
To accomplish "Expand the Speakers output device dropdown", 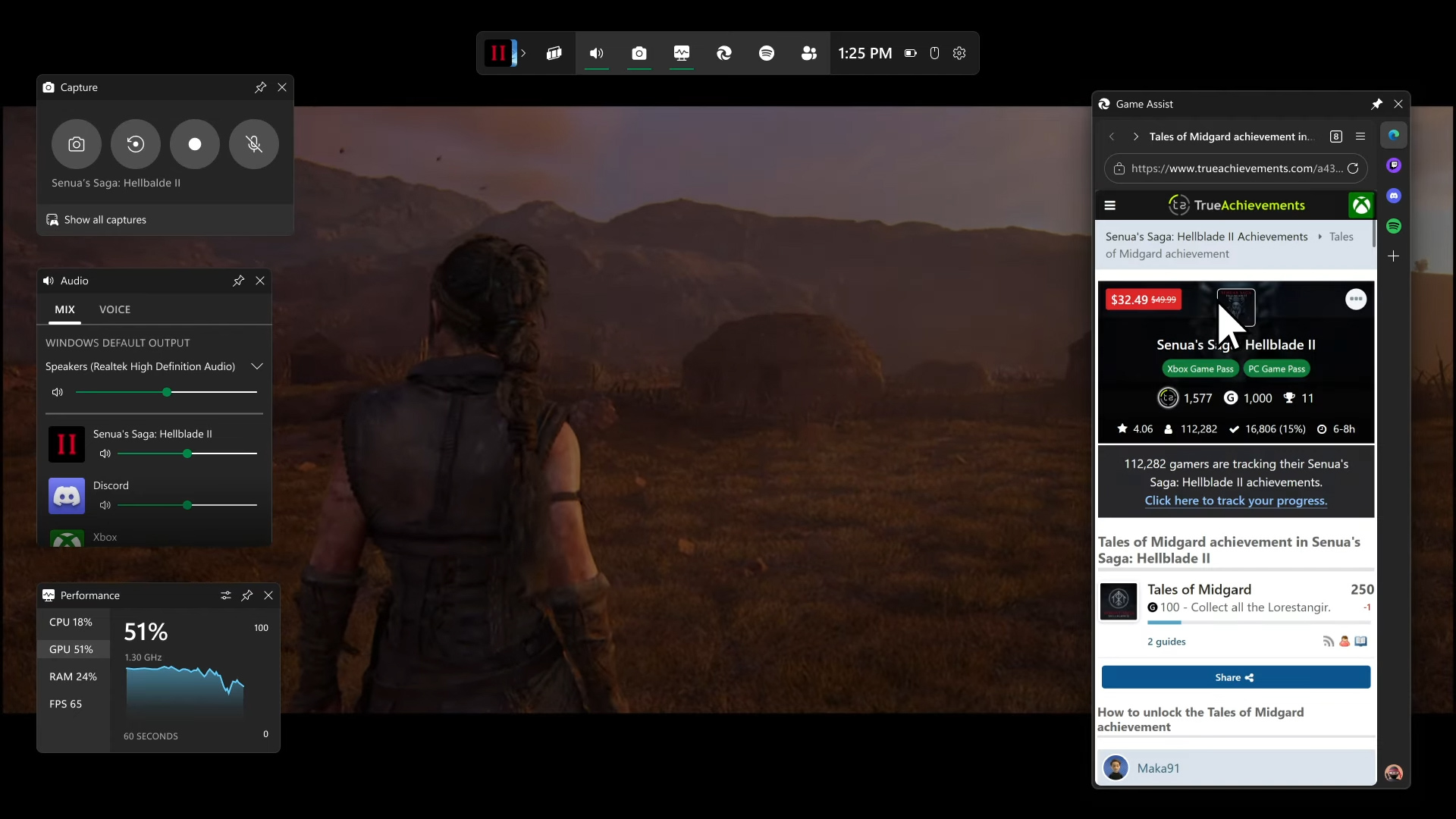I will [x=257, y=366].
